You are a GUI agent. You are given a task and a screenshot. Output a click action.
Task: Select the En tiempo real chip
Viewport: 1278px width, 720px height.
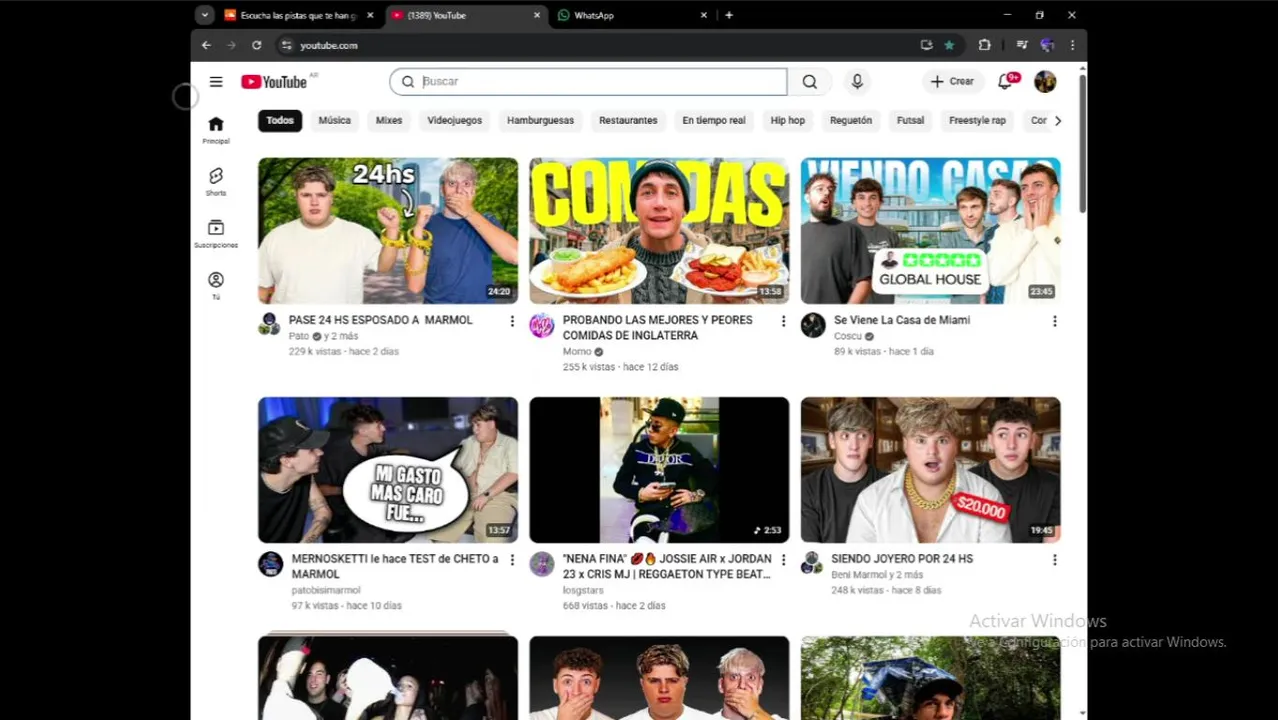point(714,120)
